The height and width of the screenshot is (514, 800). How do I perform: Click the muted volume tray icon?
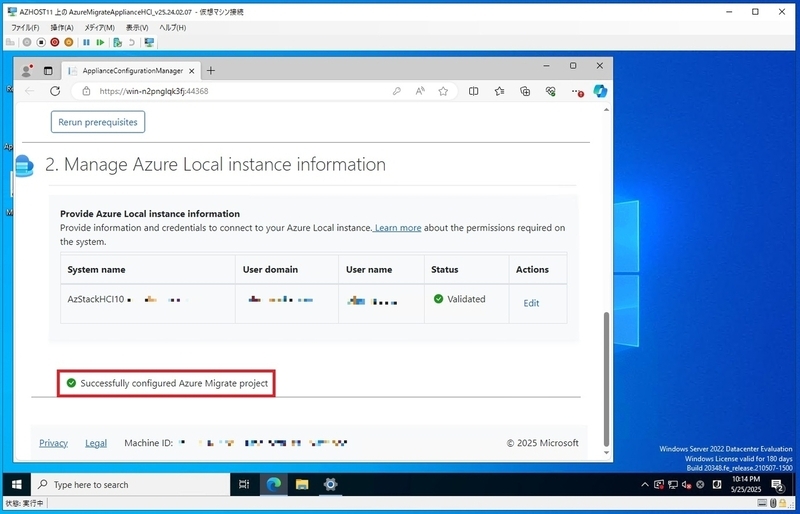[x=686, y=484]
